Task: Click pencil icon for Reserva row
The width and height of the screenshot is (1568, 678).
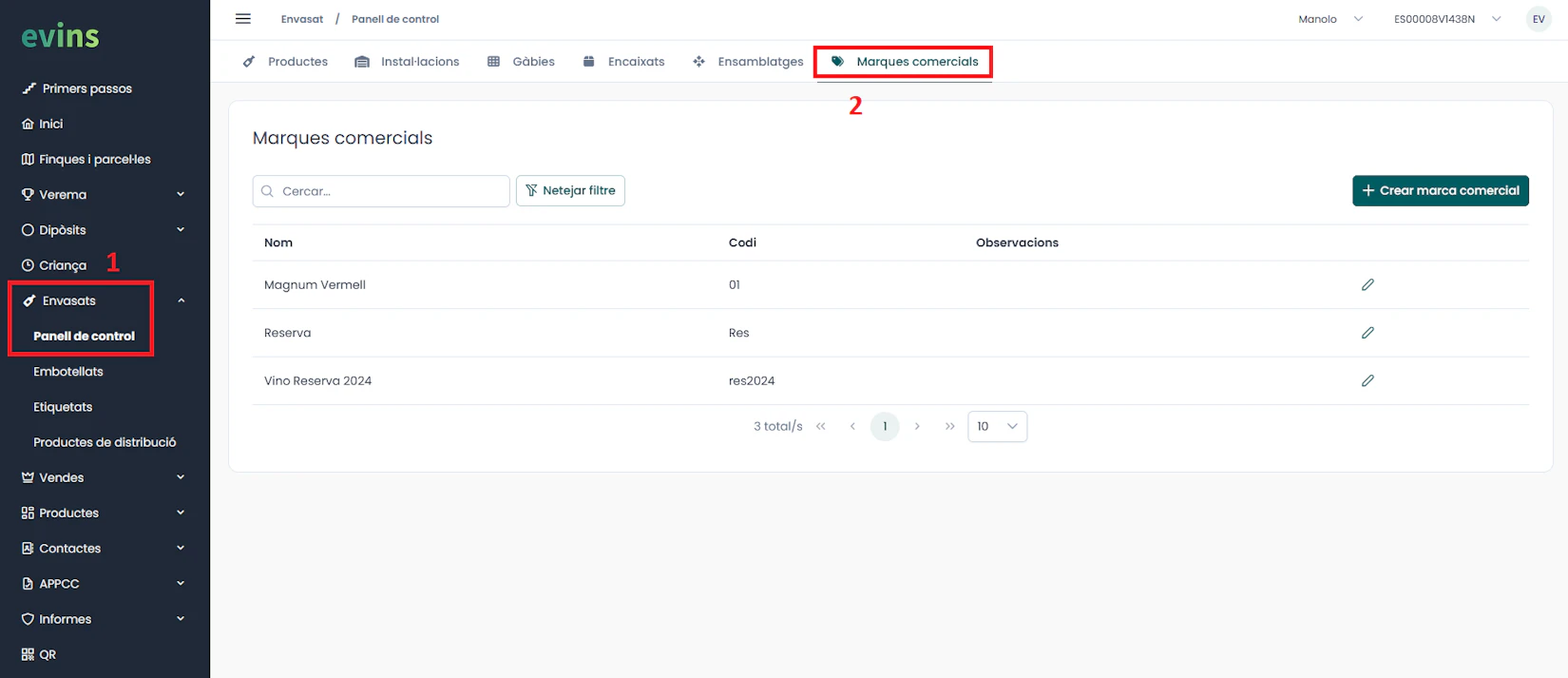Action: click(1367, 333)
